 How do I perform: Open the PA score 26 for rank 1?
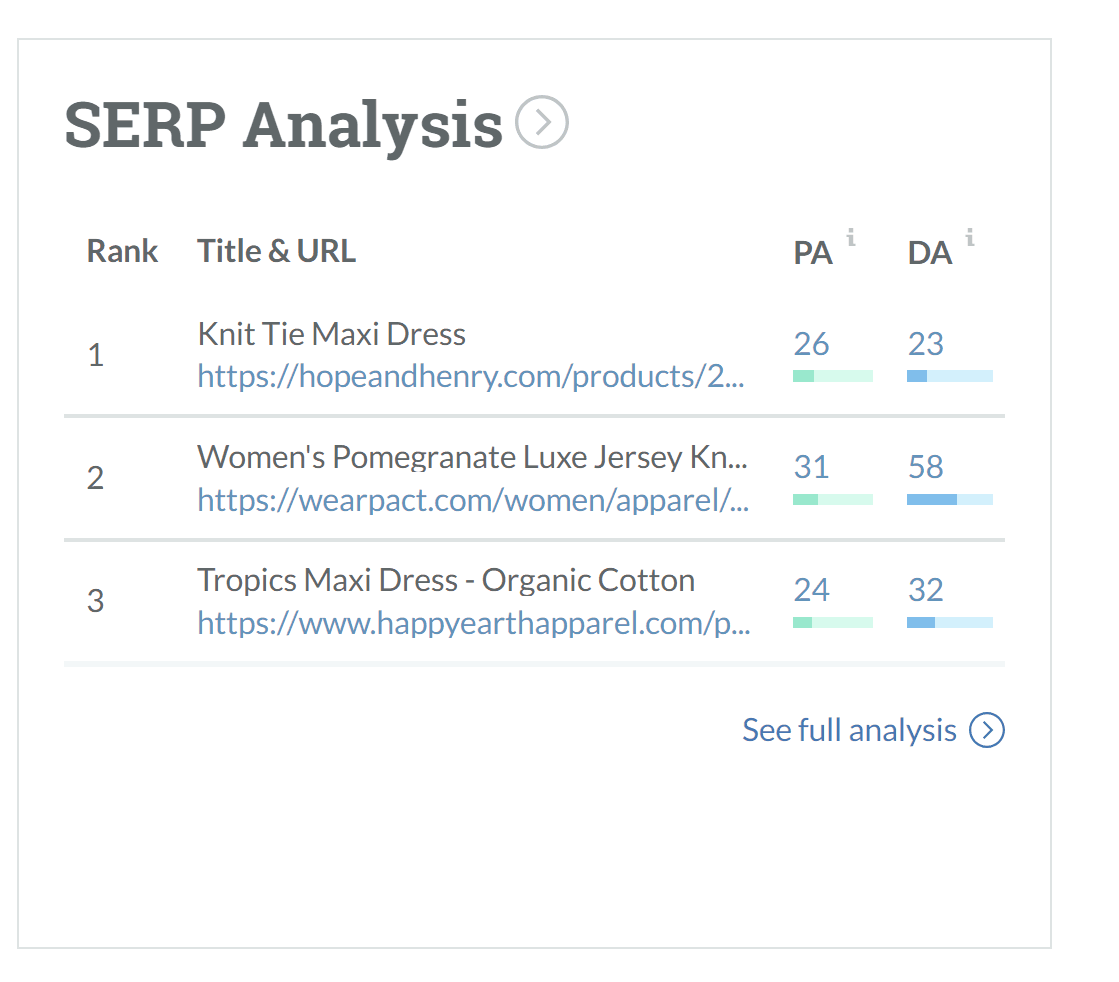click(811, 344)
